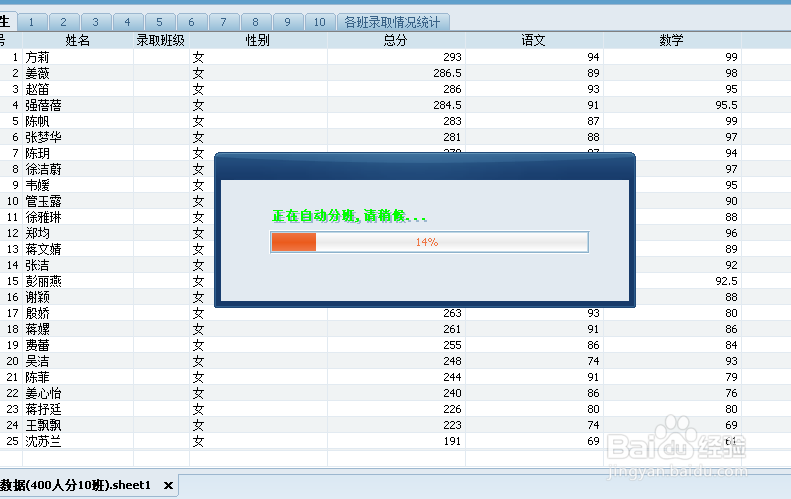This screenshot has width=791, height=499.
Task: Select the name 徐洁蔚
Action: click(43, 170)
